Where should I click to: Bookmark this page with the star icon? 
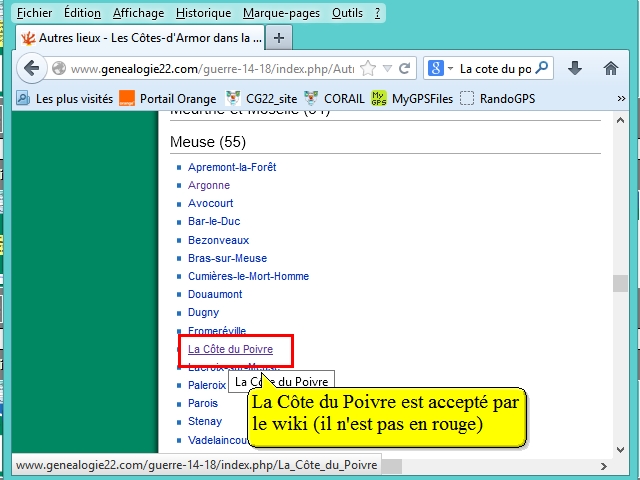(368, 69)
